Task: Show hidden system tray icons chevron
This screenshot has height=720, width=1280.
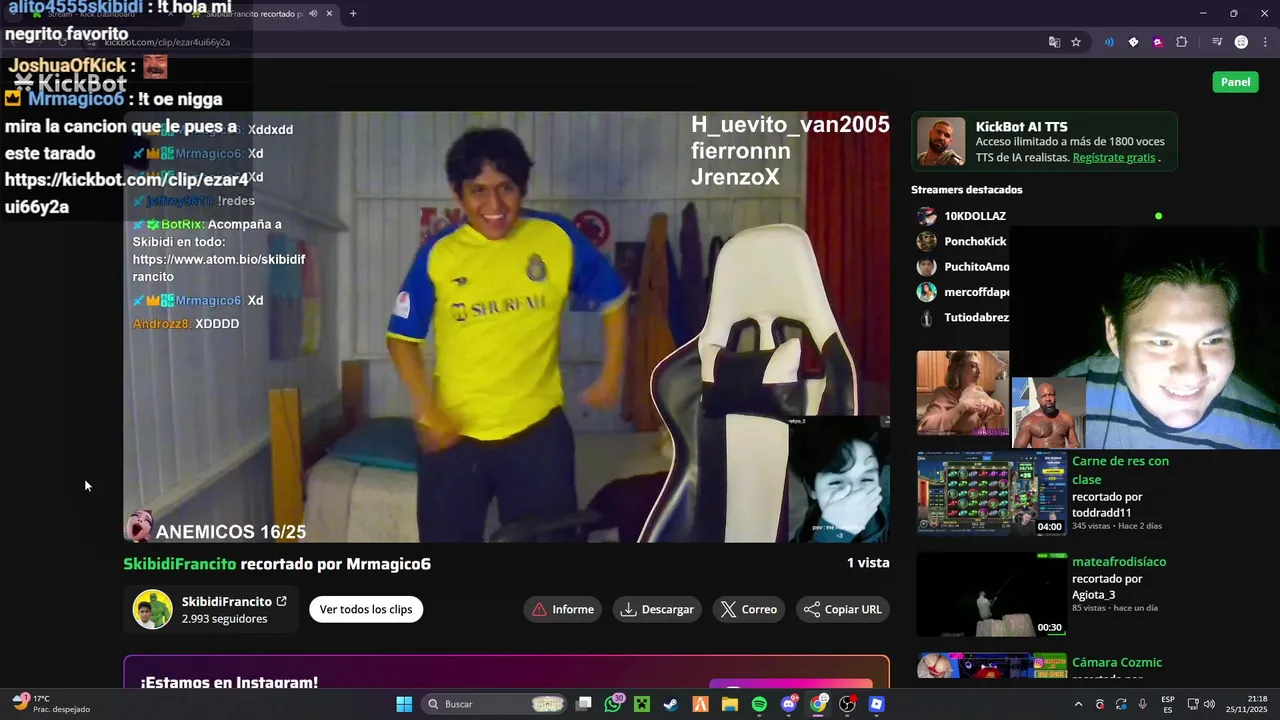Action: point(1078,704)
